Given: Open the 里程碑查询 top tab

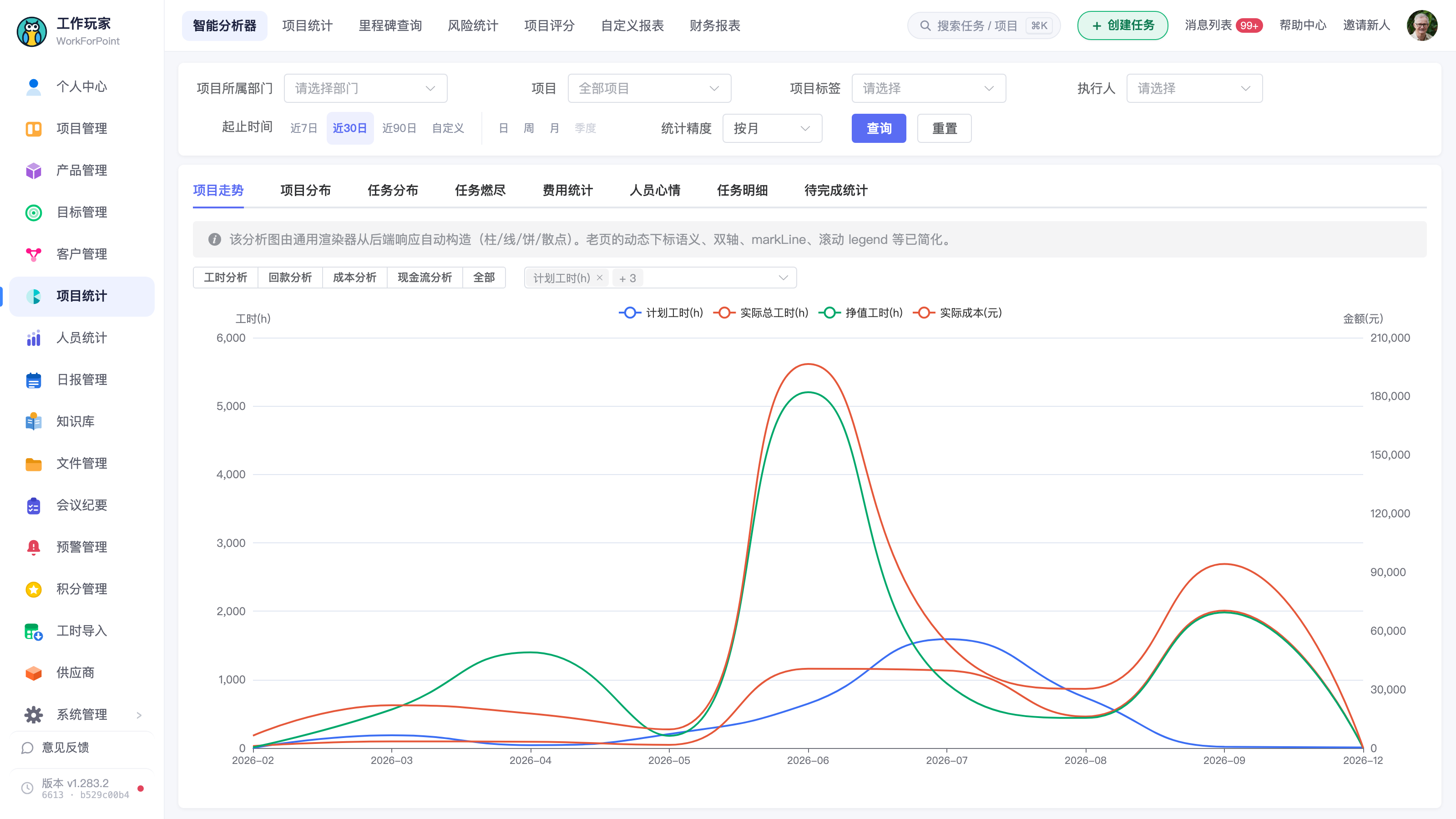Looking at the screenshot, I should pyautogui.click(x=390, y=25).
